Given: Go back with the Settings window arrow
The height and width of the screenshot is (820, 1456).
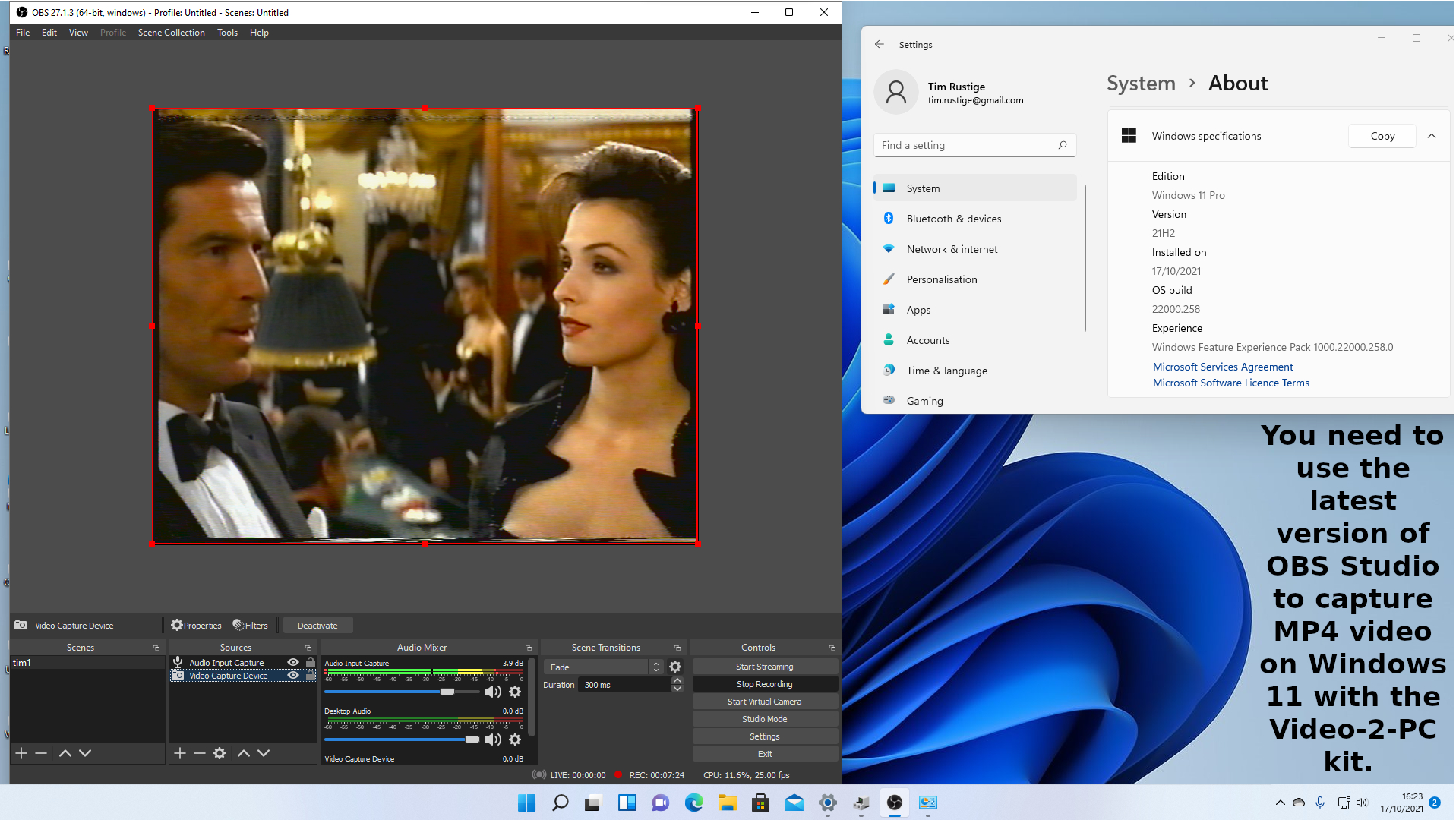Looking at the screenshot, I should 880,44.
